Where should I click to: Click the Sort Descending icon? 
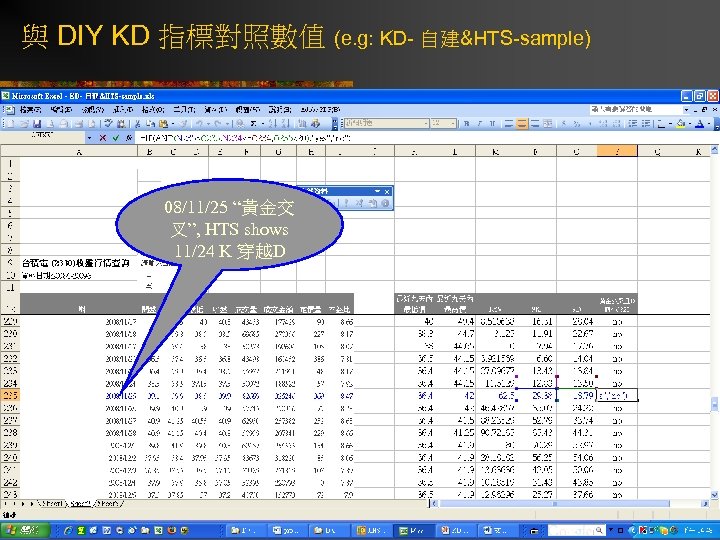[x=285, y=124]
